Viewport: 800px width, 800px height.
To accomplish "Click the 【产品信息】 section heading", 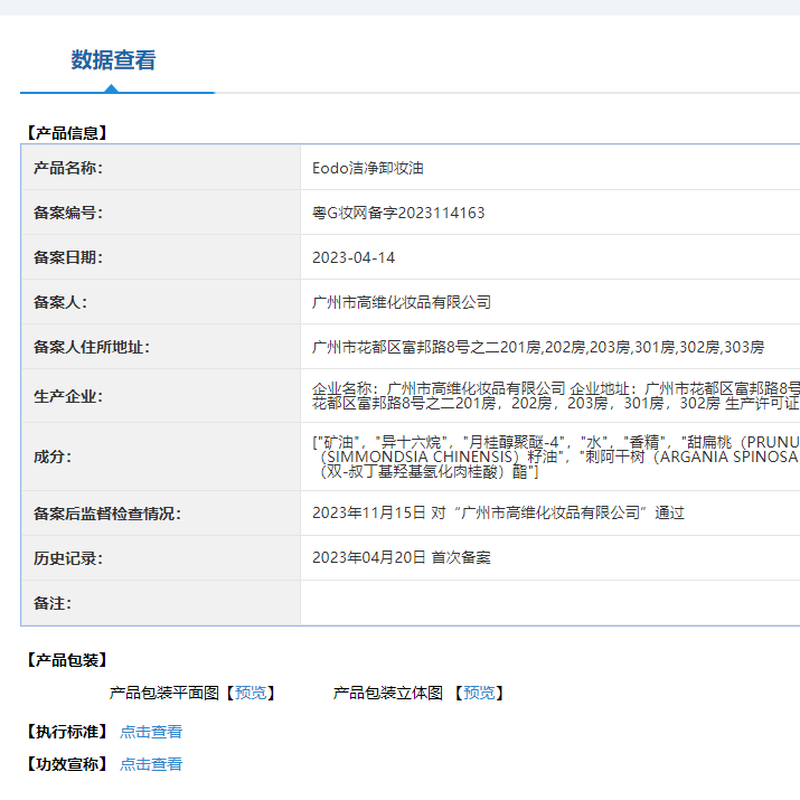I will [x=66, y=132].
